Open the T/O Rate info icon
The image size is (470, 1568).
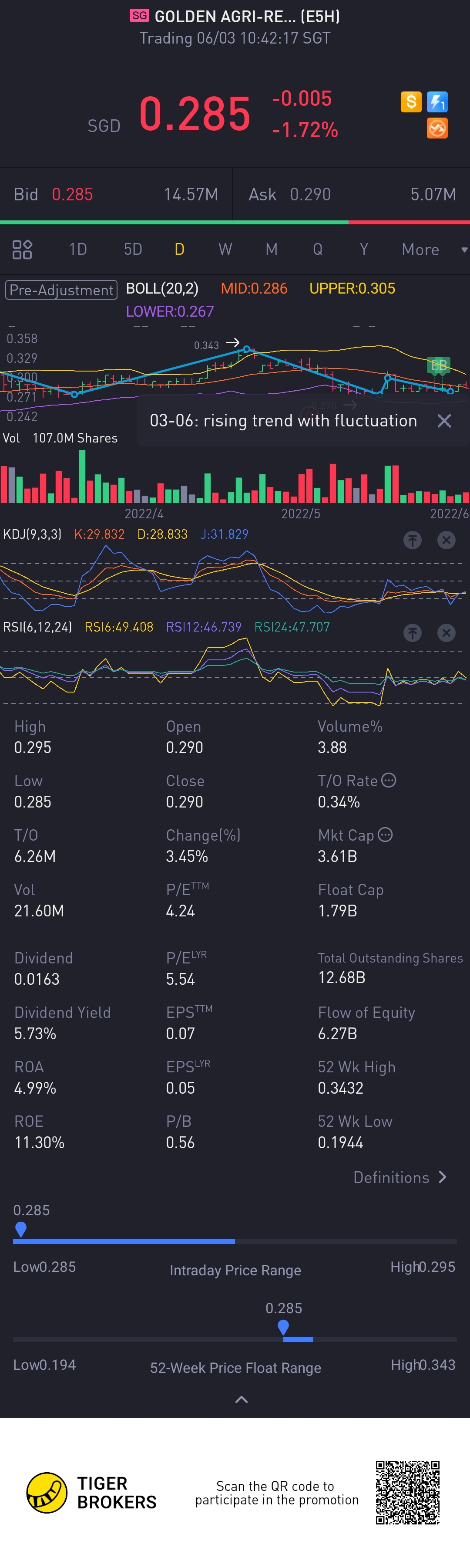tap(389, 780)
